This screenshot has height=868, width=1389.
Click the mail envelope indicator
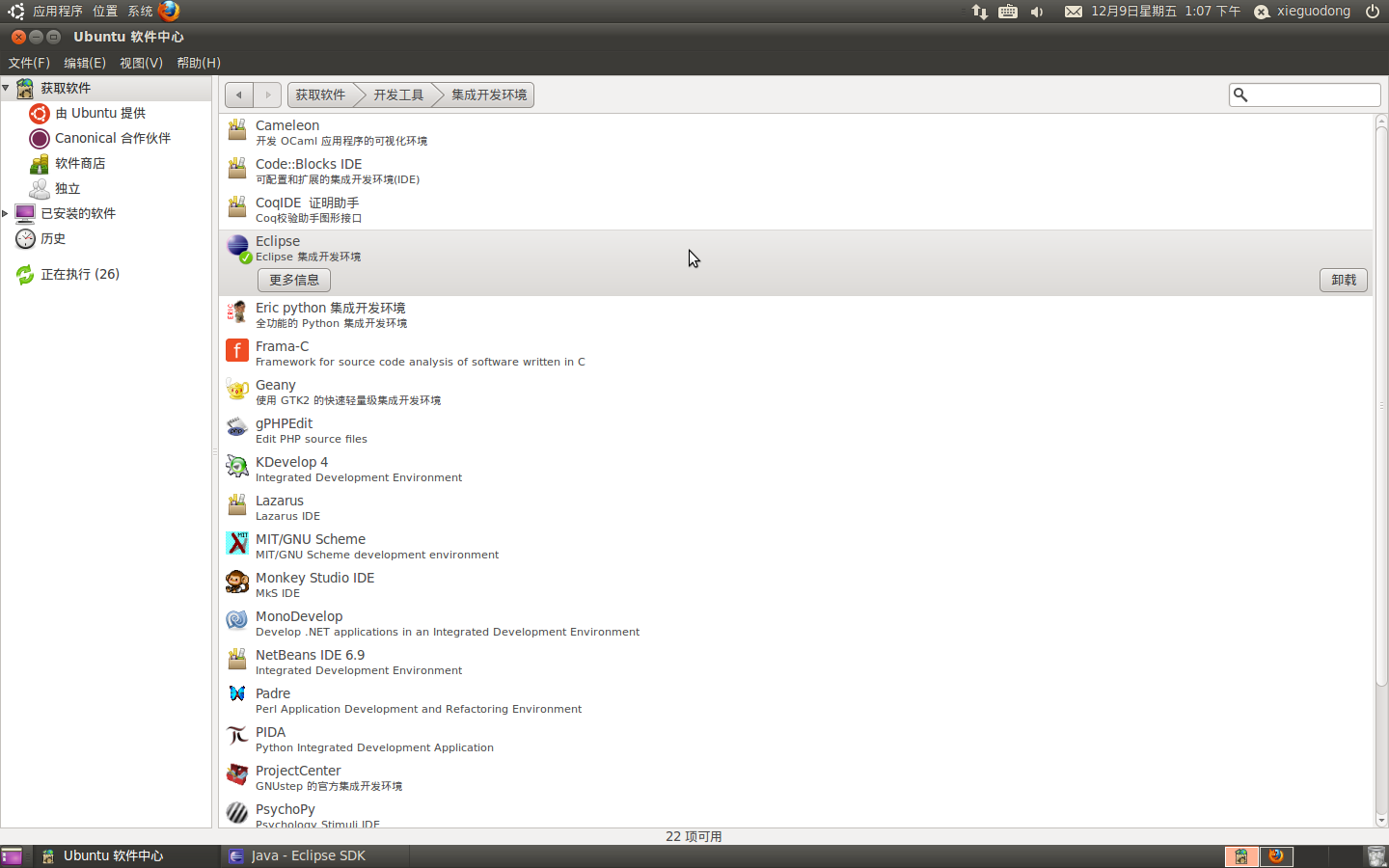(1073, 12)
